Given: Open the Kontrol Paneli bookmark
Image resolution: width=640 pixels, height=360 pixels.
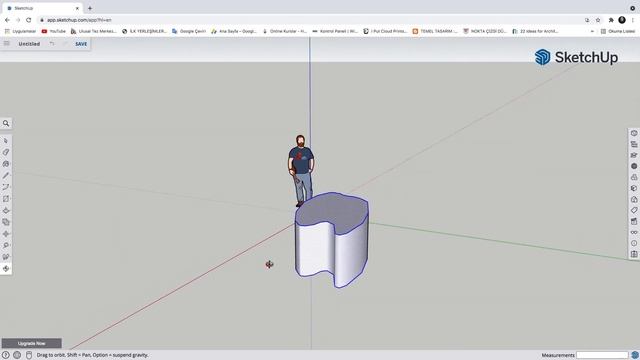Looking at the screenshot, I should coord(335,31).
